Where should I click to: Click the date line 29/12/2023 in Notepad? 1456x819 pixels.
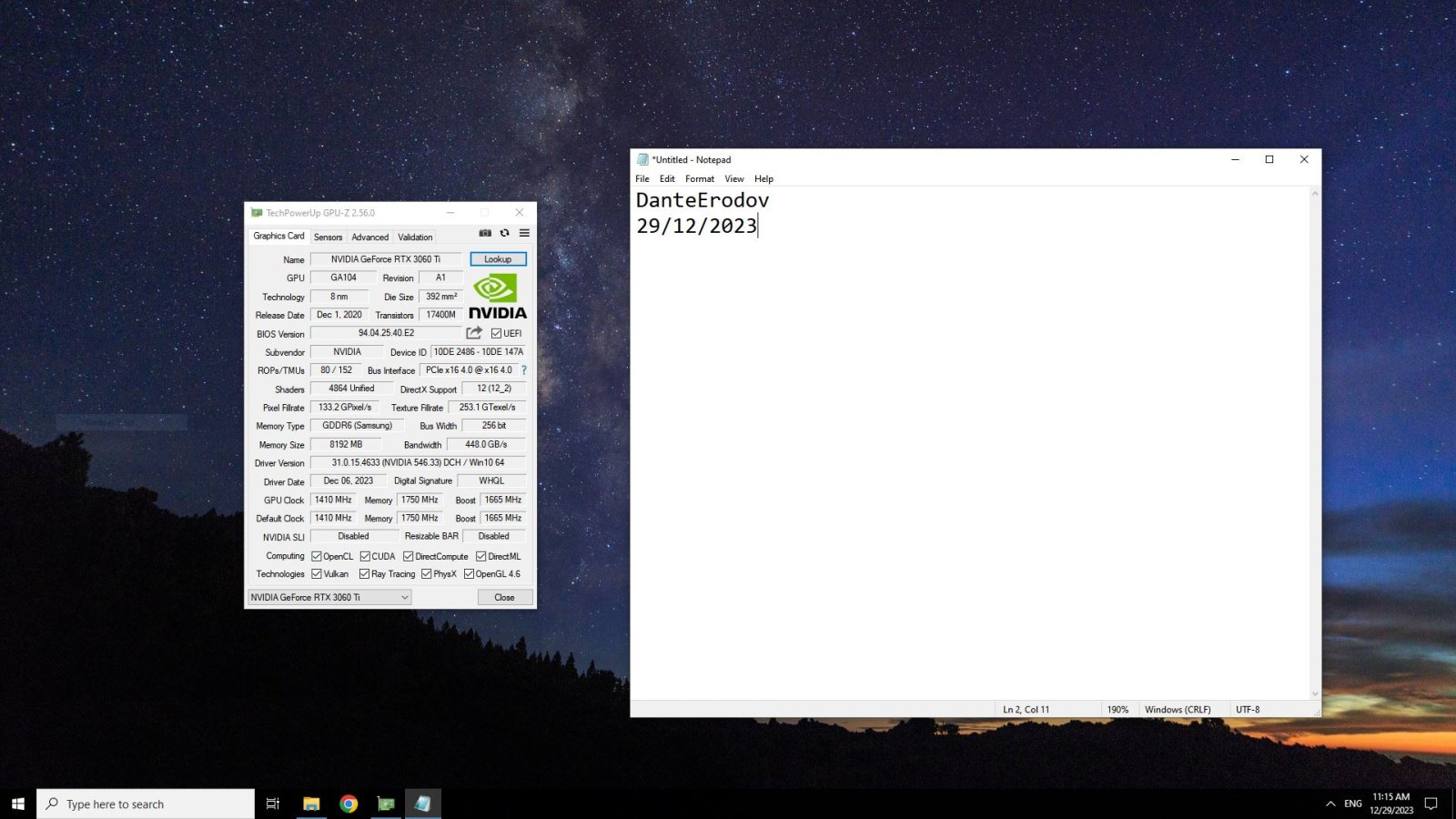697,226
